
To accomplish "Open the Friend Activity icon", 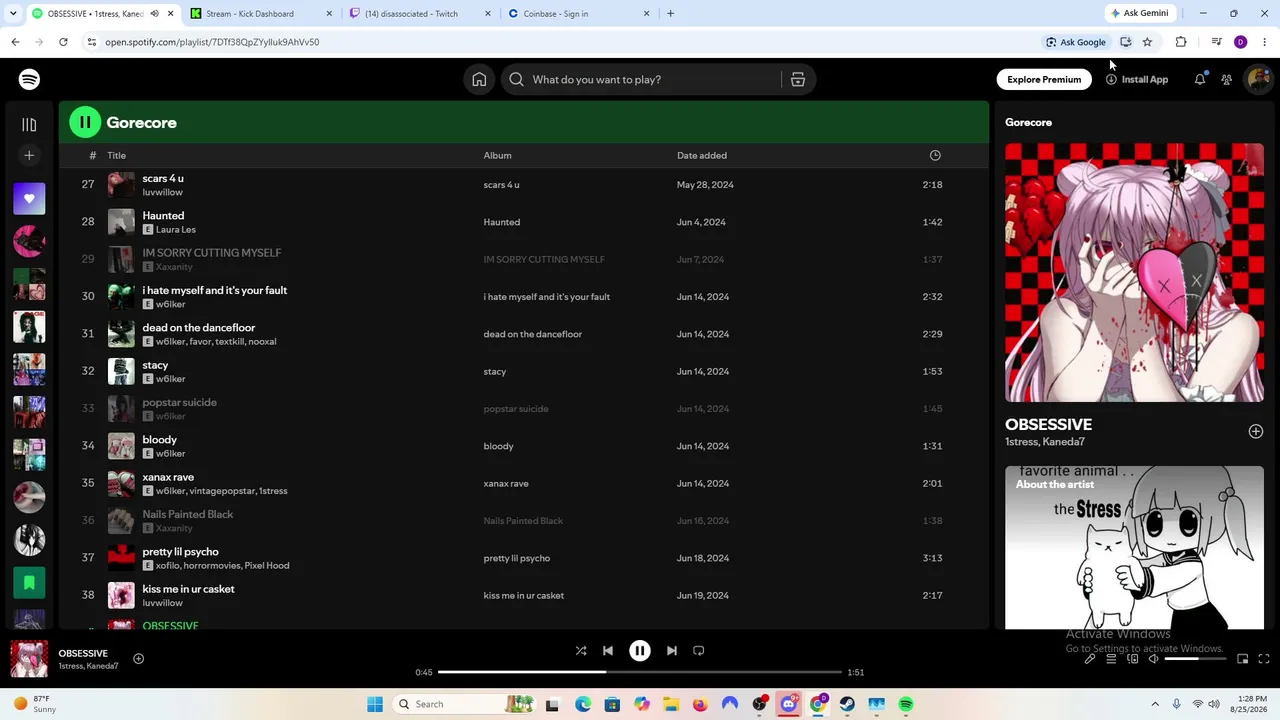I will coord(1226,79).
